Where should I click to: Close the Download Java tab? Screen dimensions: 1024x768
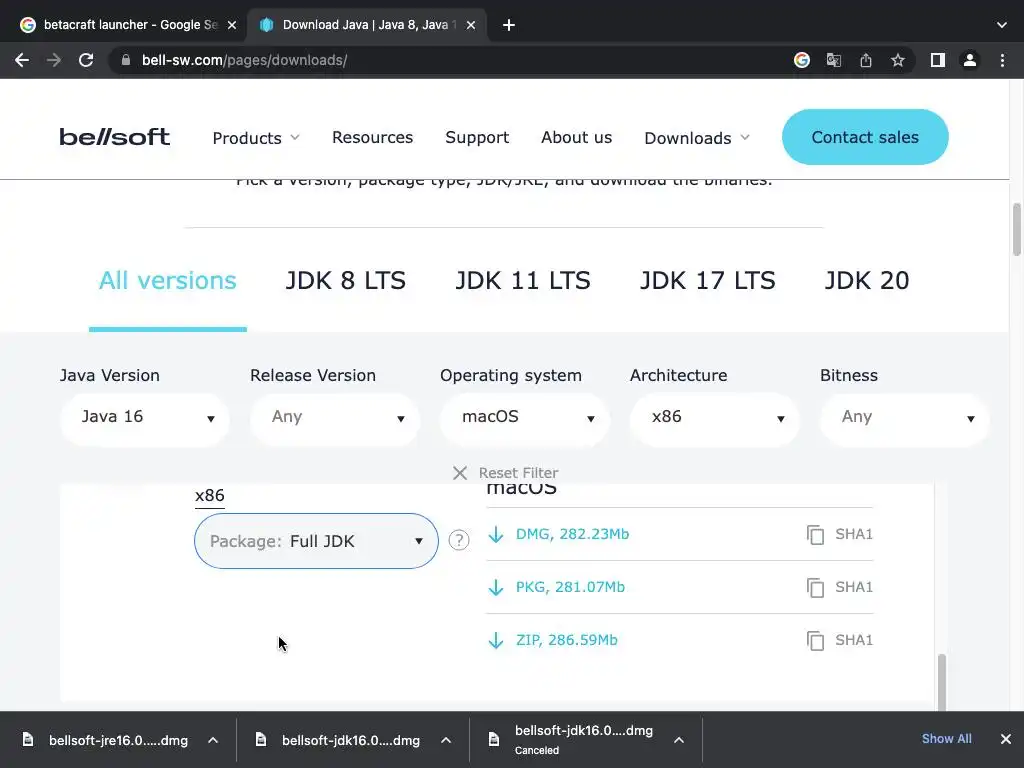tap(471, 25)
